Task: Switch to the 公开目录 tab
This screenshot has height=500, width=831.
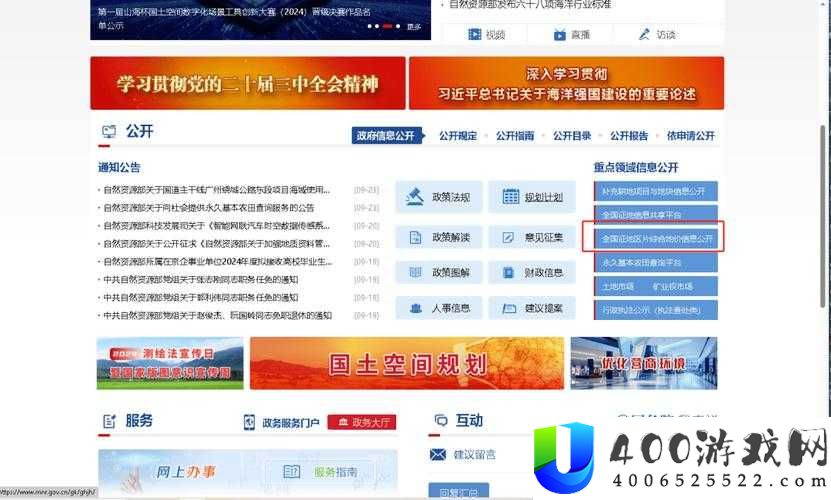Action: [x=572, y=136]
